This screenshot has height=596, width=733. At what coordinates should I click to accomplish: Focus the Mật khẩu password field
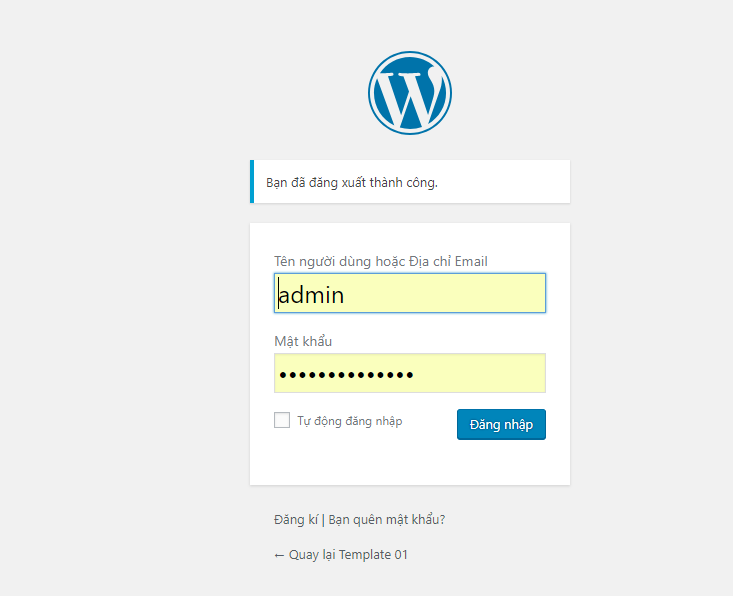pyautogui.click(x=410, y=373)
